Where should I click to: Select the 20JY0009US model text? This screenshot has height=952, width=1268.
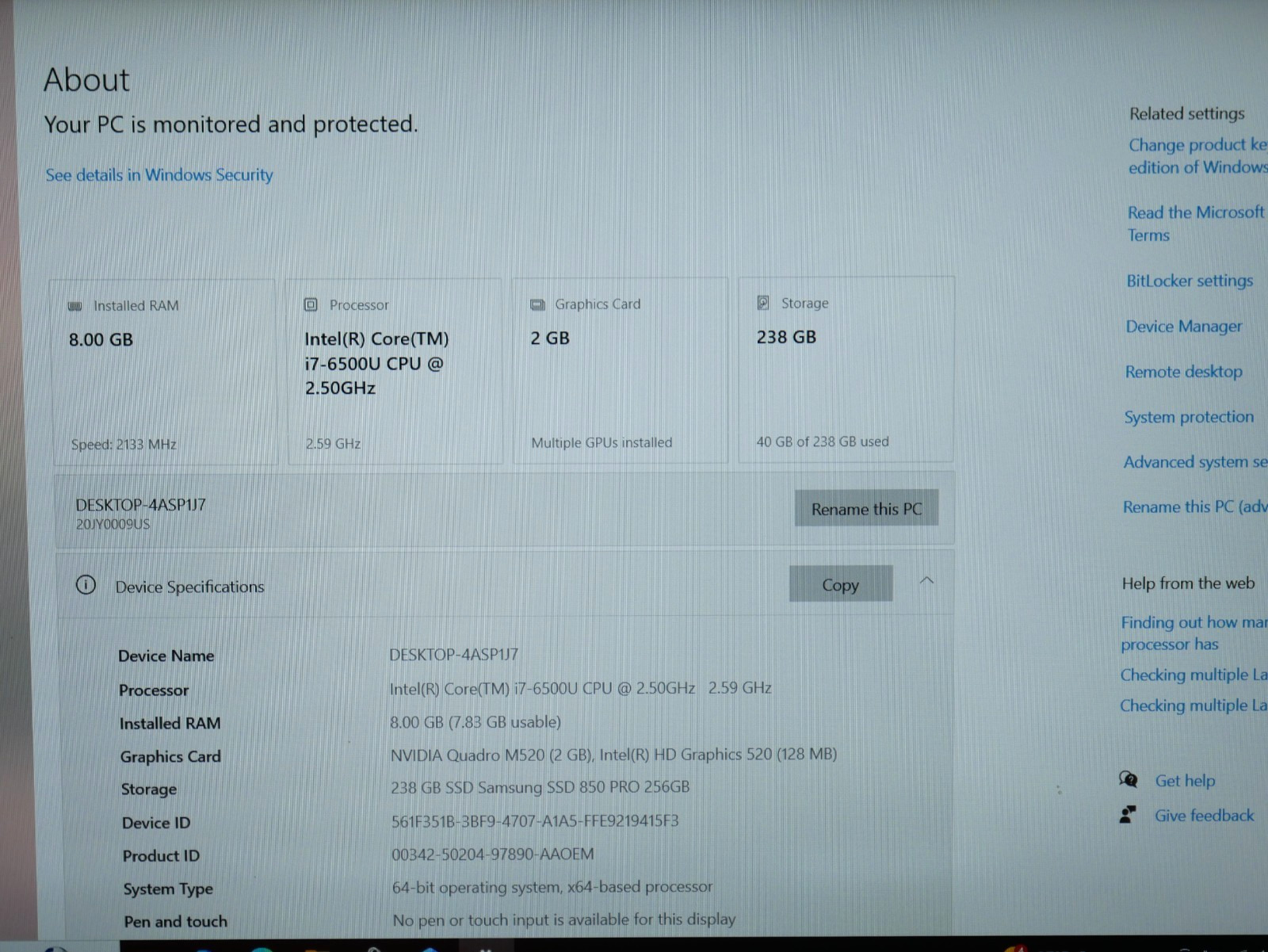(113, 524)
